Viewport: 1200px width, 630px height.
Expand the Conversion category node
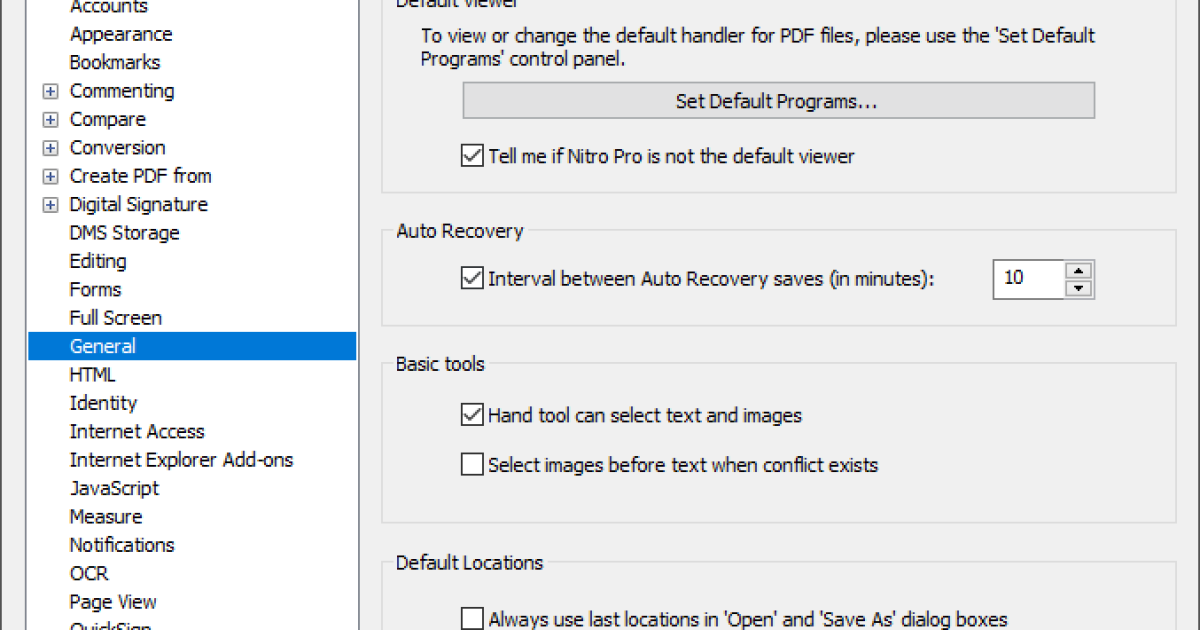coord(50,148)
